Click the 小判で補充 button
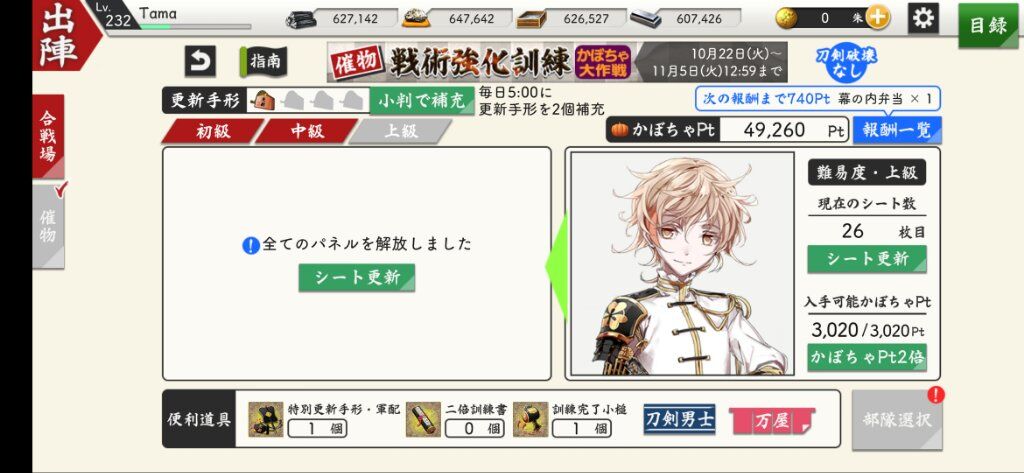This screenshot has width=1024, height=473. [422, 101]
